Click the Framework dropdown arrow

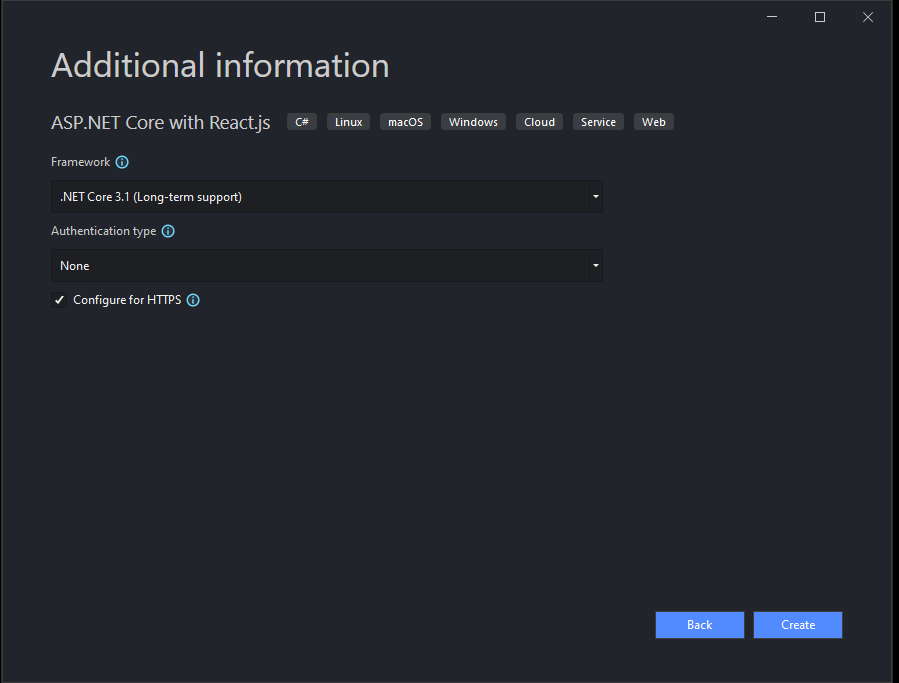[596, 197]
